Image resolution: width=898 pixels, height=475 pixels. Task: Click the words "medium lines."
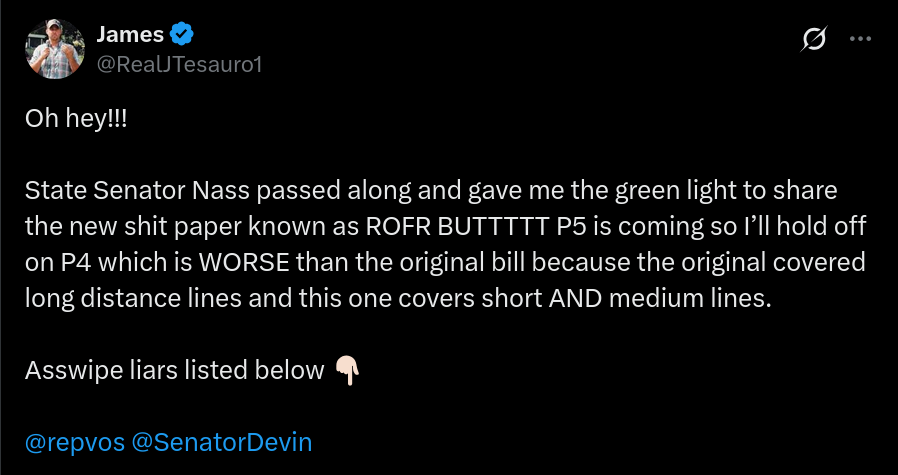[x=690, y=299]
